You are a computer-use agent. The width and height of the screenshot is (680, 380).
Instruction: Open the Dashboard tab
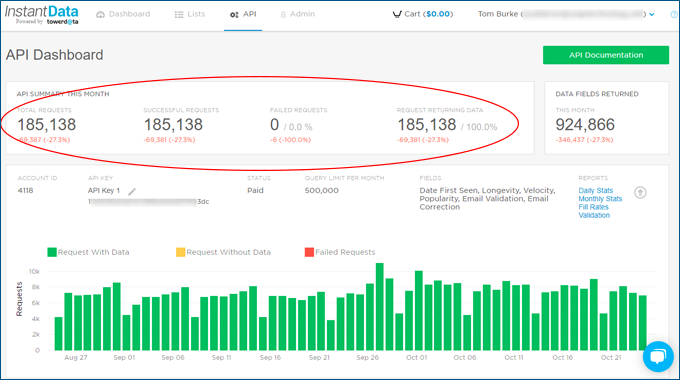(x=123, y=14)
